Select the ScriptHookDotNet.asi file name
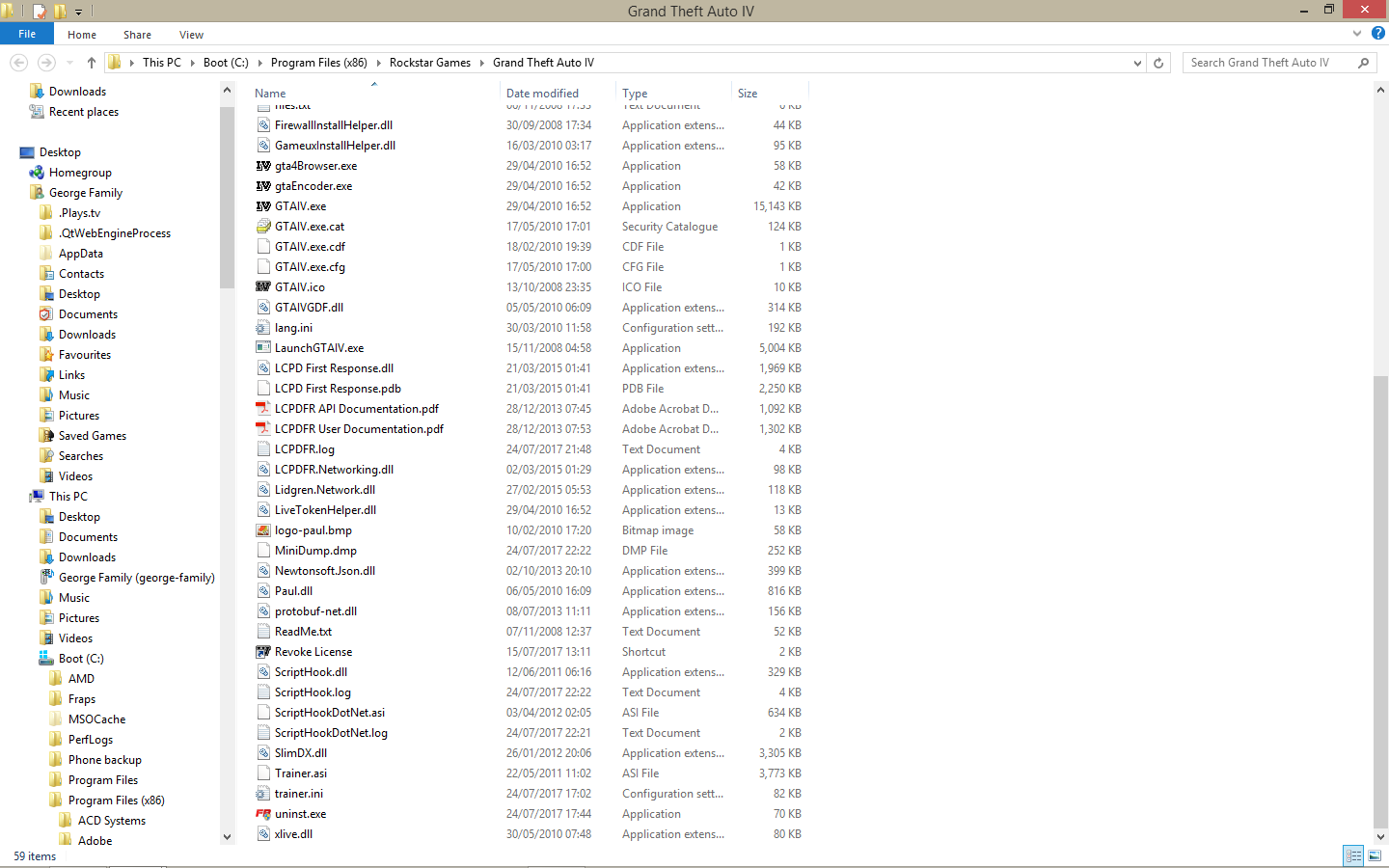The height and width of the screenshot is (868, 1389). point(330,713)
